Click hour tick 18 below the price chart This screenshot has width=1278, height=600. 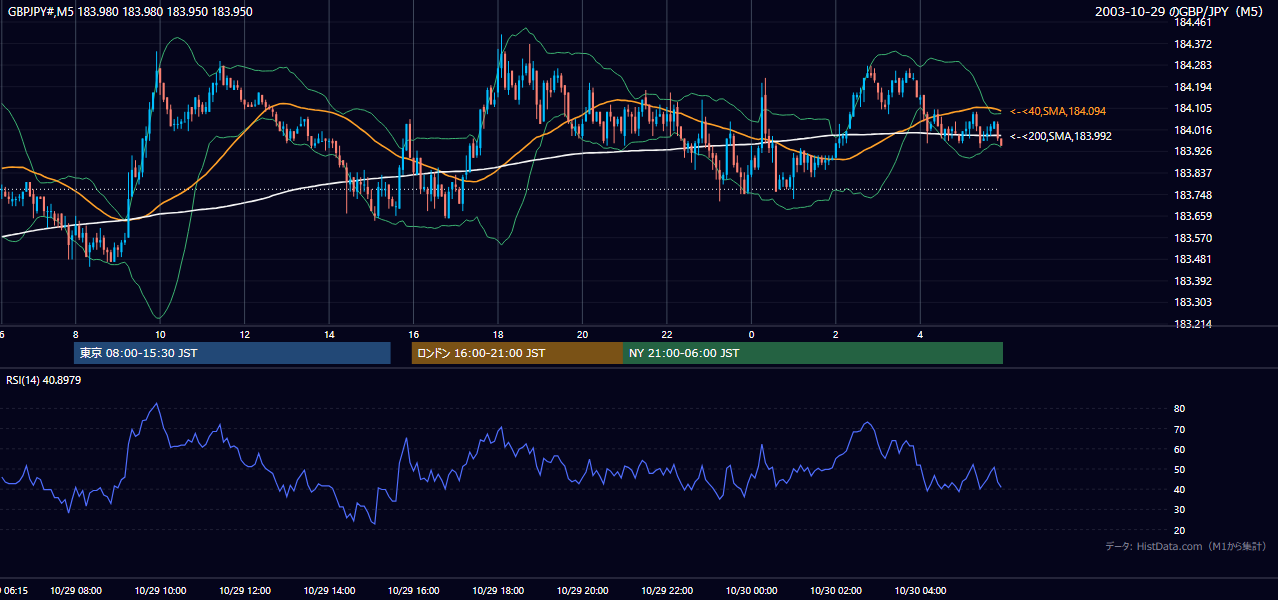pos(498,334)
